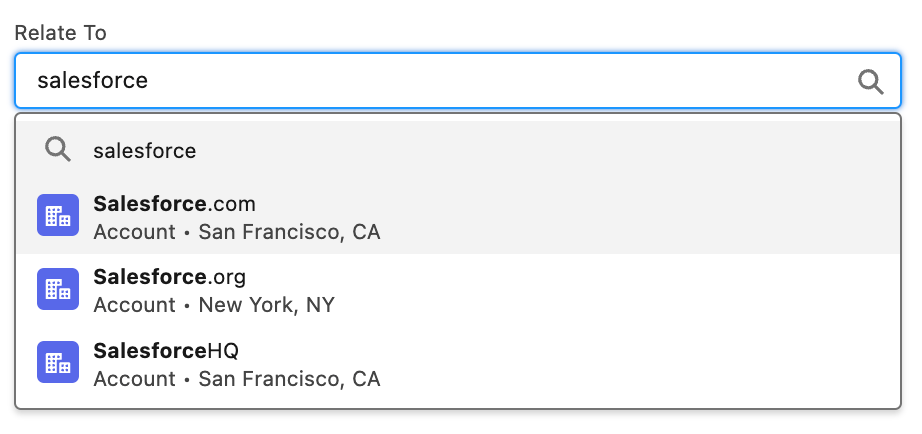
Task: Click the Salesforce.org account building icon
Action: coord(58,289)
